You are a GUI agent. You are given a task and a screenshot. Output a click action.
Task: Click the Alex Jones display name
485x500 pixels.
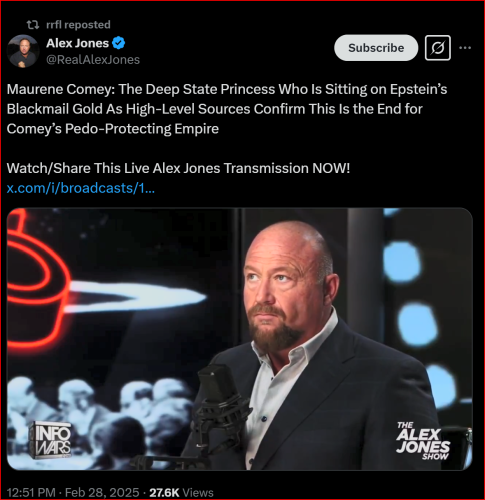77,43
